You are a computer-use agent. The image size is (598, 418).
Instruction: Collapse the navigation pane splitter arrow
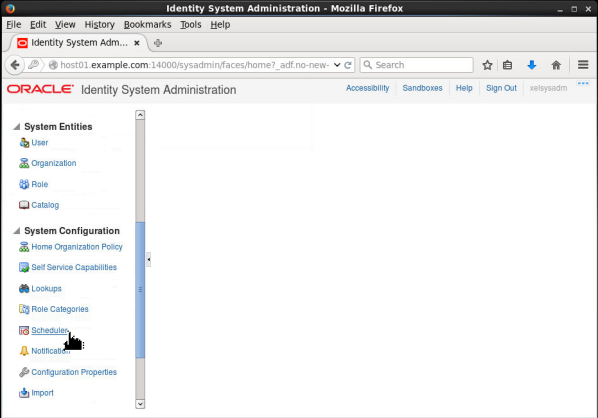(148, 259)
